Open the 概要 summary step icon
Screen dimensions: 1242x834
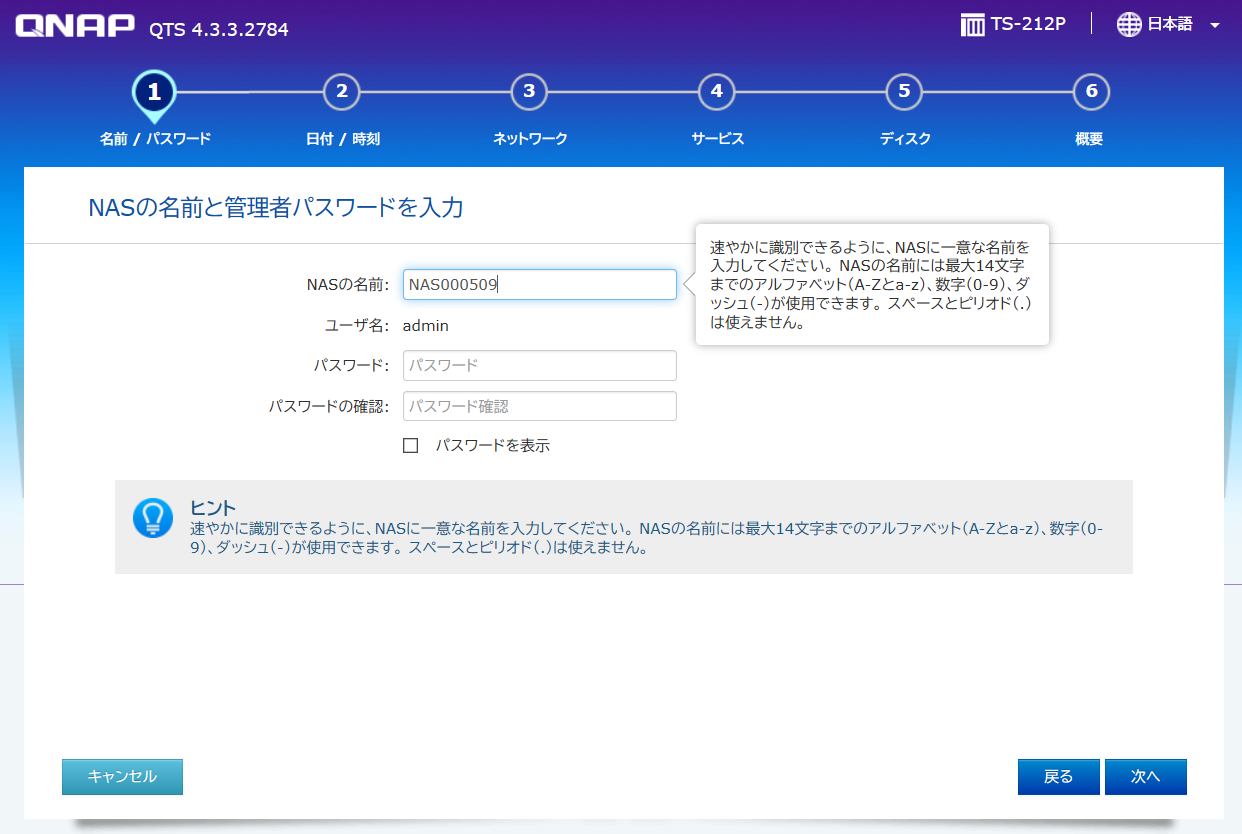[1090, 91]
